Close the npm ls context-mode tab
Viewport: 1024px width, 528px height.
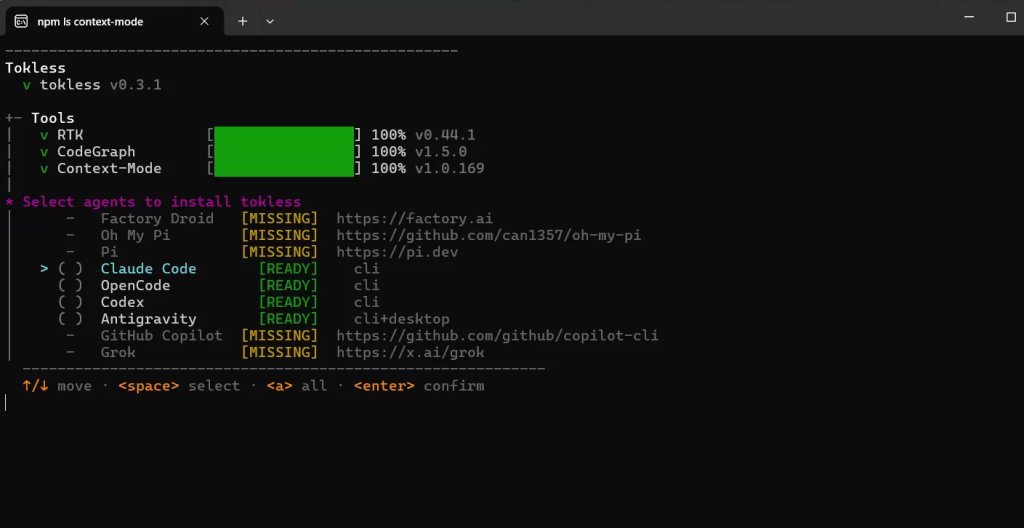coord(204,22)
